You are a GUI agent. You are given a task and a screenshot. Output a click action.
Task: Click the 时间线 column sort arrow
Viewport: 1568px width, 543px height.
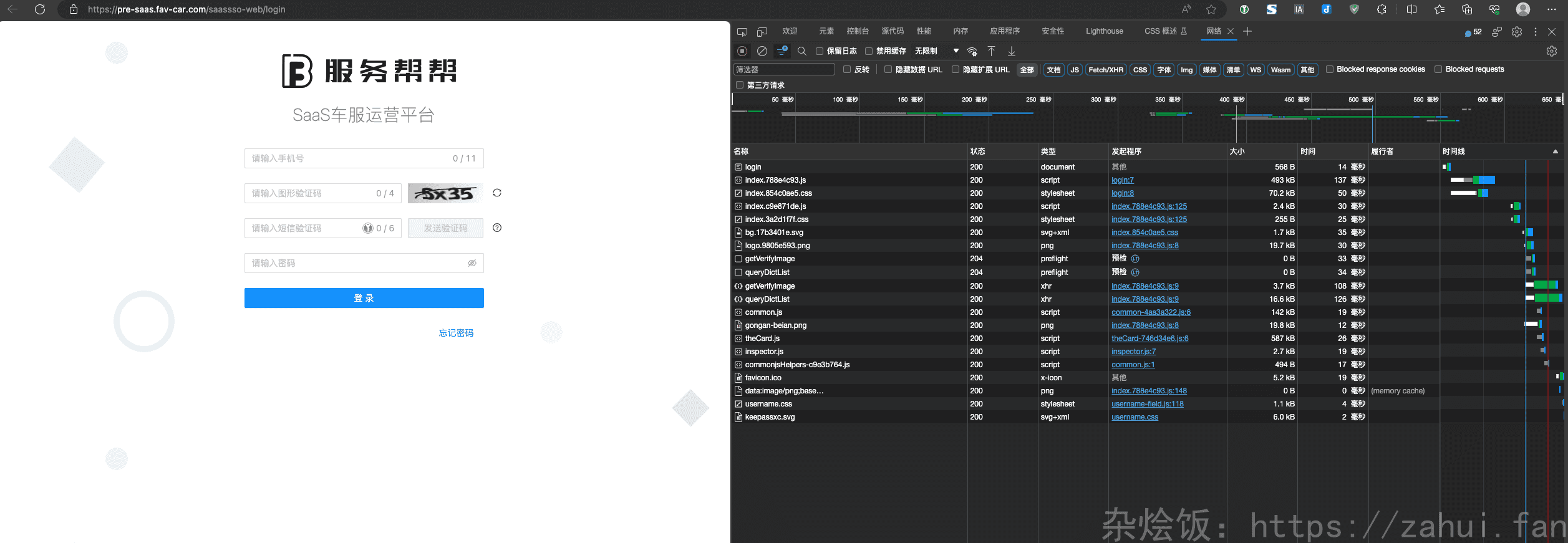tap(1555, 151)
